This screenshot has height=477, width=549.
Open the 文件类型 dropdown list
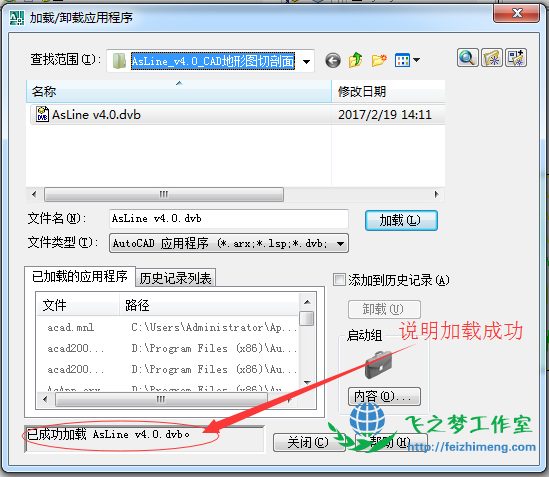[340, 243]
